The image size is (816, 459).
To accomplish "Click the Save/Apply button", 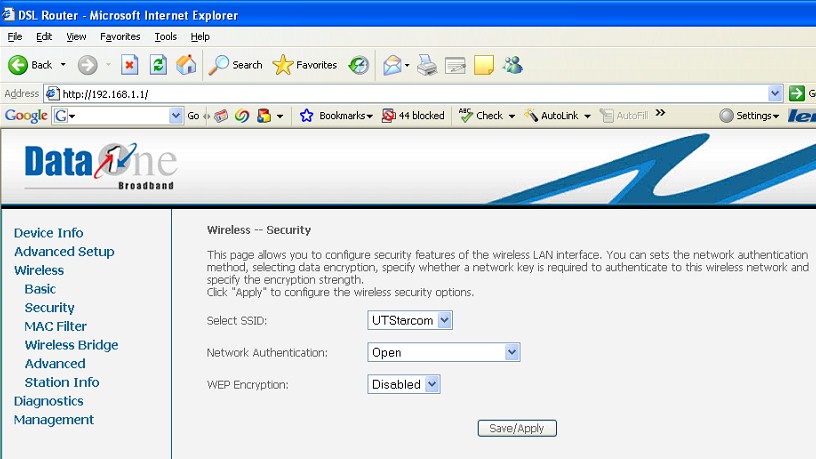I will pos(517,428).
